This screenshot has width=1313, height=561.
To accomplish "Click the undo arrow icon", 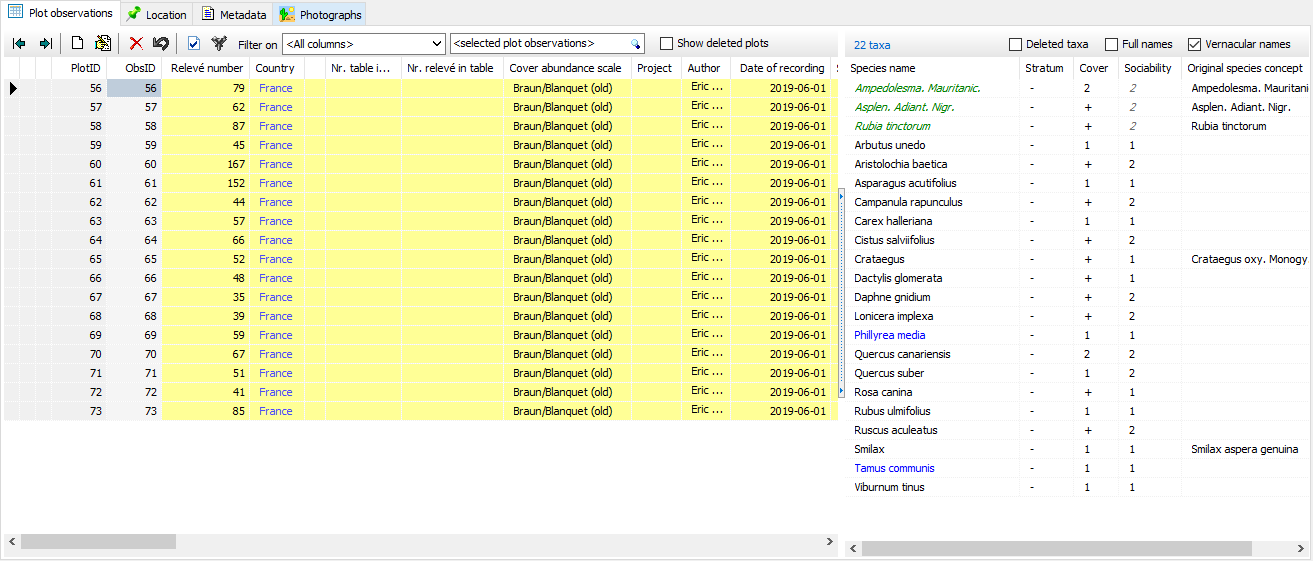I will (x=161, y=44).
